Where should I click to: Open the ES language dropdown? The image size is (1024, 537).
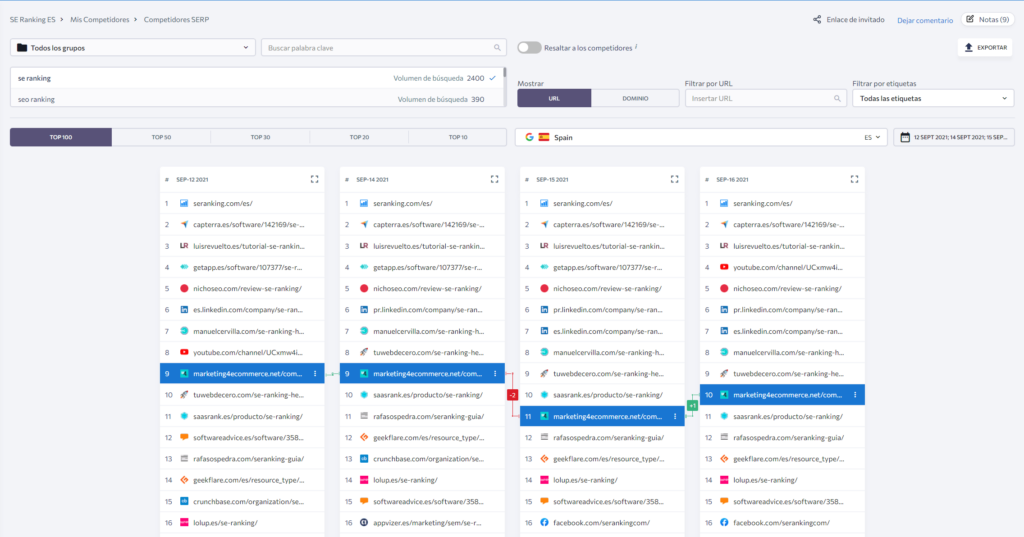coord(872,137)
